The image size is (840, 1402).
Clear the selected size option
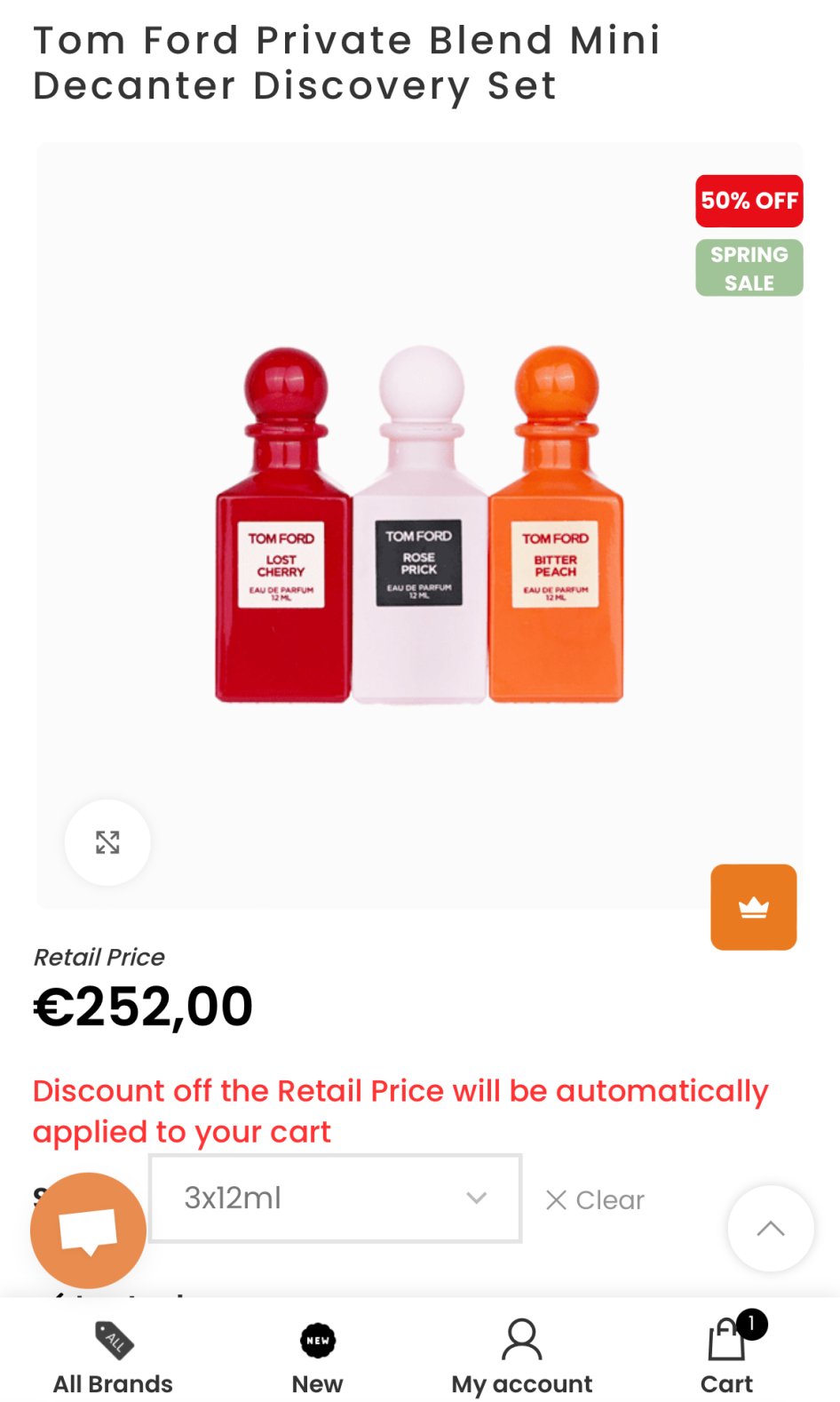coord(595,1200)
